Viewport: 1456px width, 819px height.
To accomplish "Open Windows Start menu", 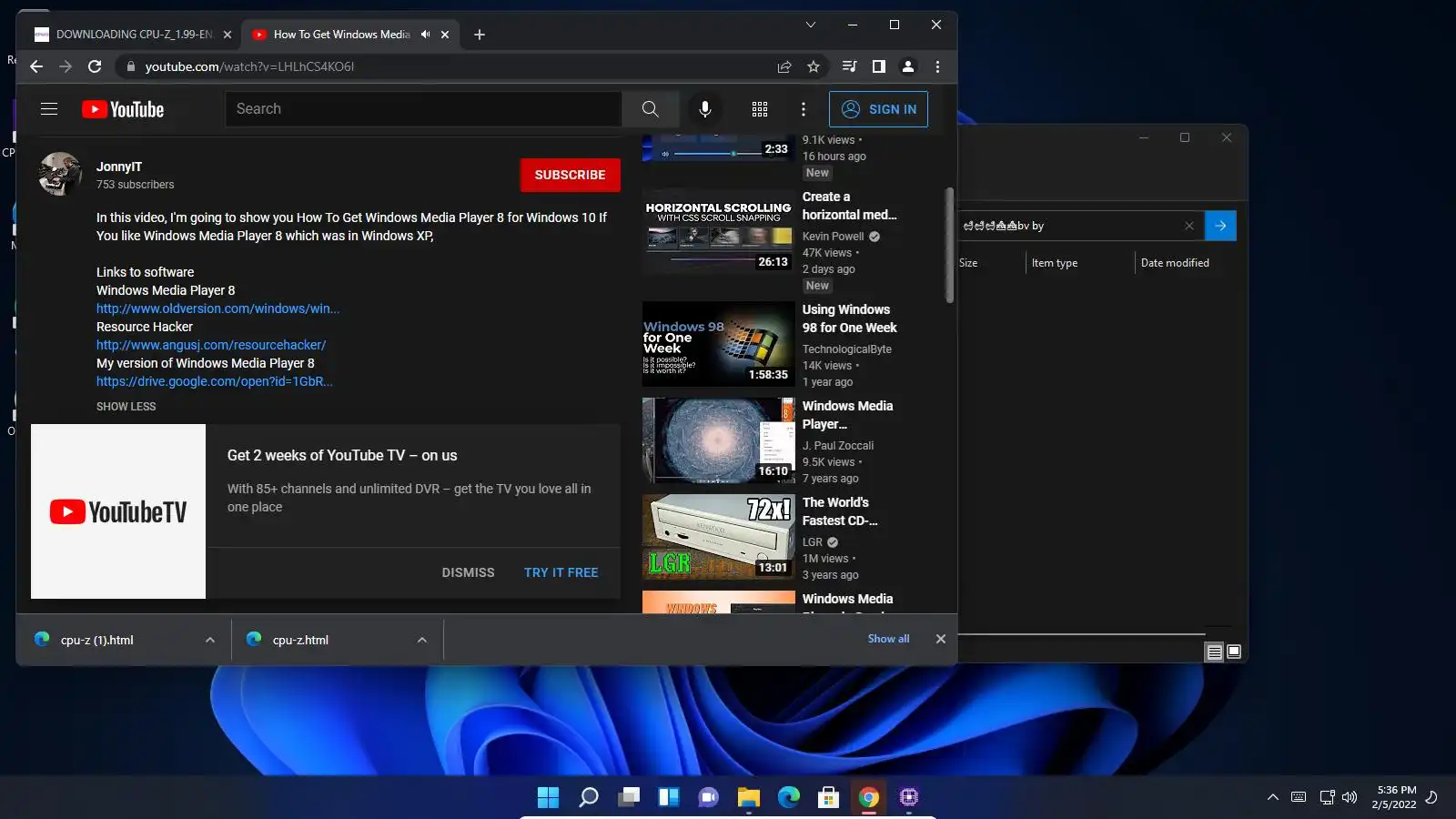I will 549,797.
